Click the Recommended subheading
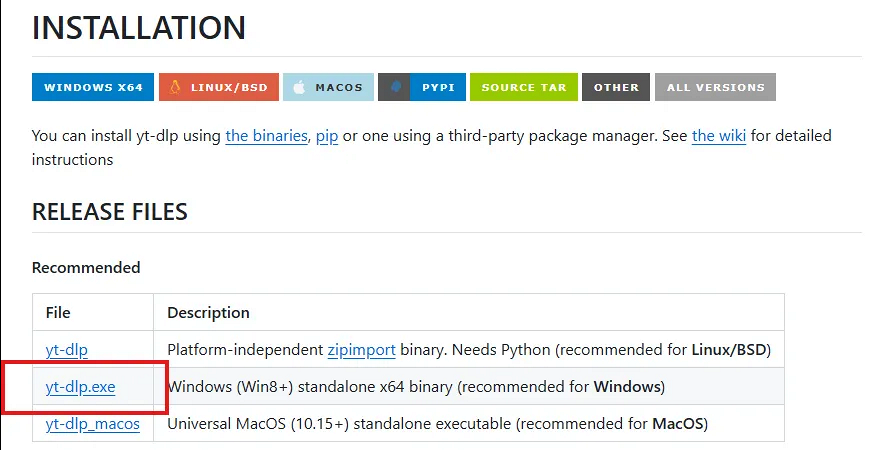 coord(86,268)
